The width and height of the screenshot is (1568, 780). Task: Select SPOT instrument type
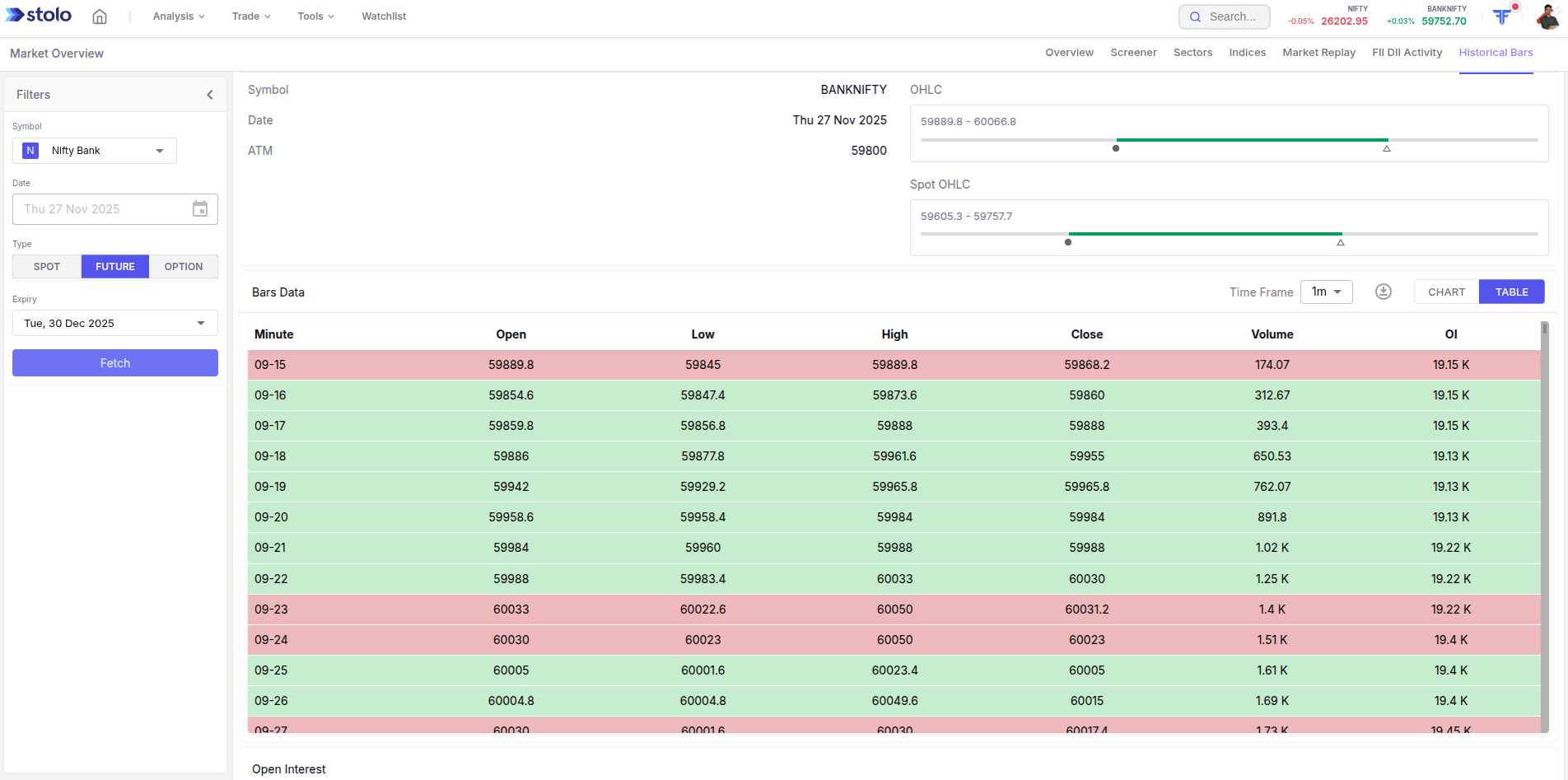[x=47, y=267]
